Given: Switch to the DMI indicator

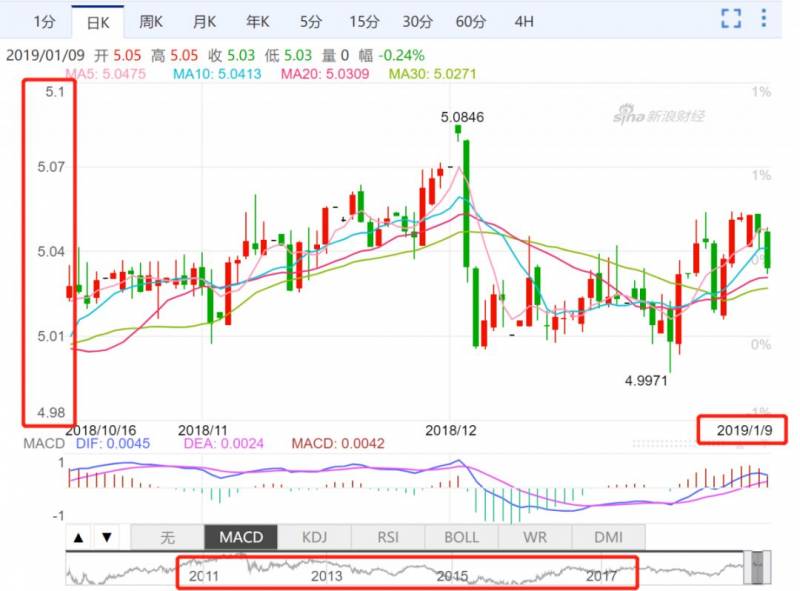Looking at the screenshot, I should (x=608, y=537).
